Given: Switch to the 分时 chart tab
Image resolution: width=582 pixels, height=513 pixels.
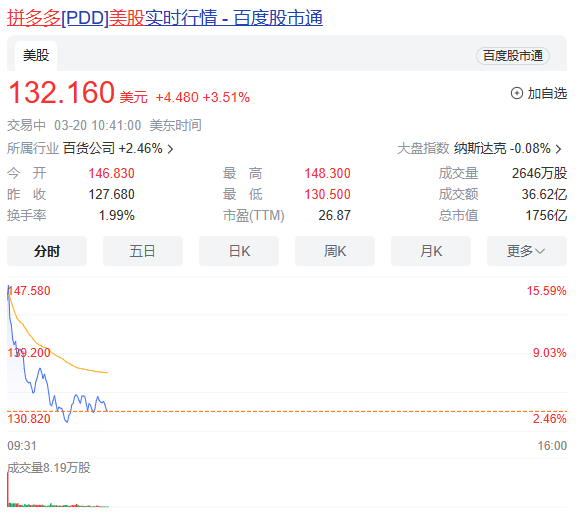Looking at the screenshot, I should point(47,251).
